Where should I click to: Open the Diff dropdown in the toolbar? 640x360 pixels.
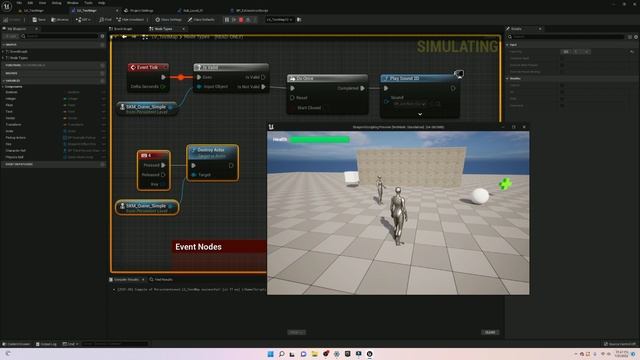pos(83,20)
